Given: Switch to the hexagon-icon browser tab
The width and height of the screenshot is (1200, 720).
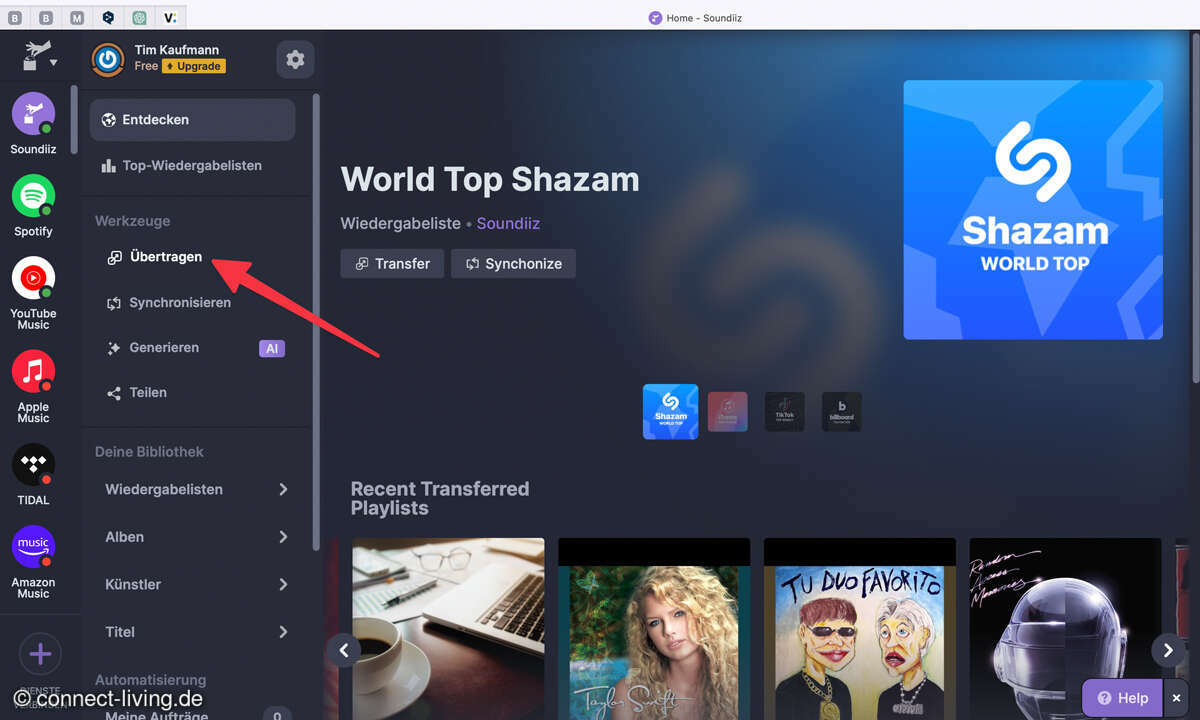Looking at the screenshot, I should pos(108,17).
